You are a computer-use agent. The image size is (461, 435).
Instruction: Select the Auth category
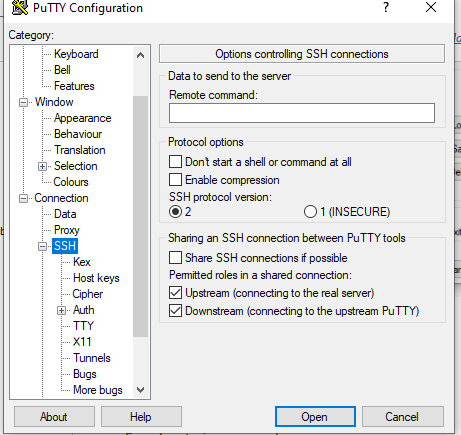[x=84, y=310]
